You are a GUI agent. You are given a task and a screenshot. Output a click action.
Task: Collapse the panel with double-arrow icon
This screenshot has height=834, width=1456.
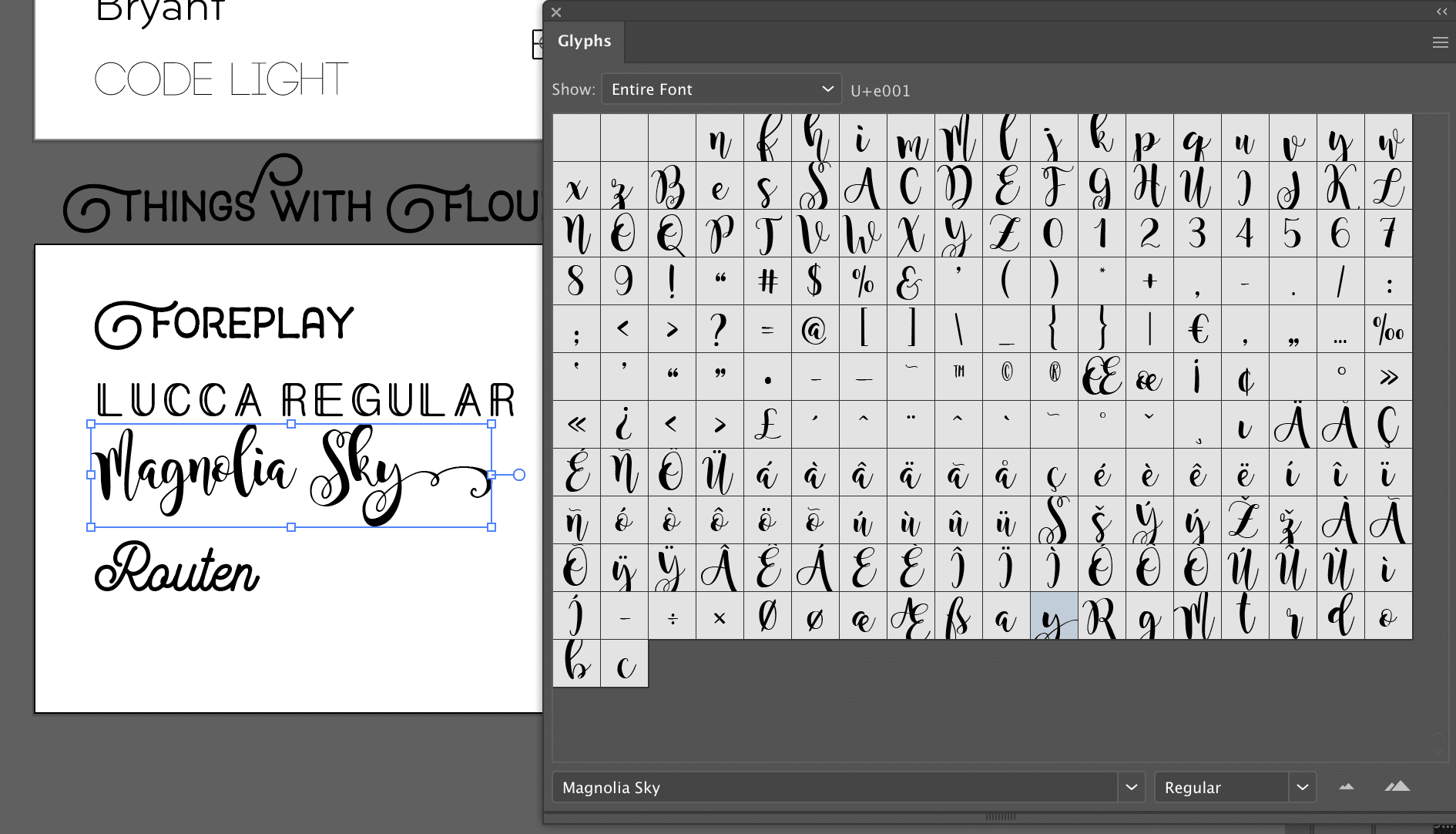tap(1441, 12)
